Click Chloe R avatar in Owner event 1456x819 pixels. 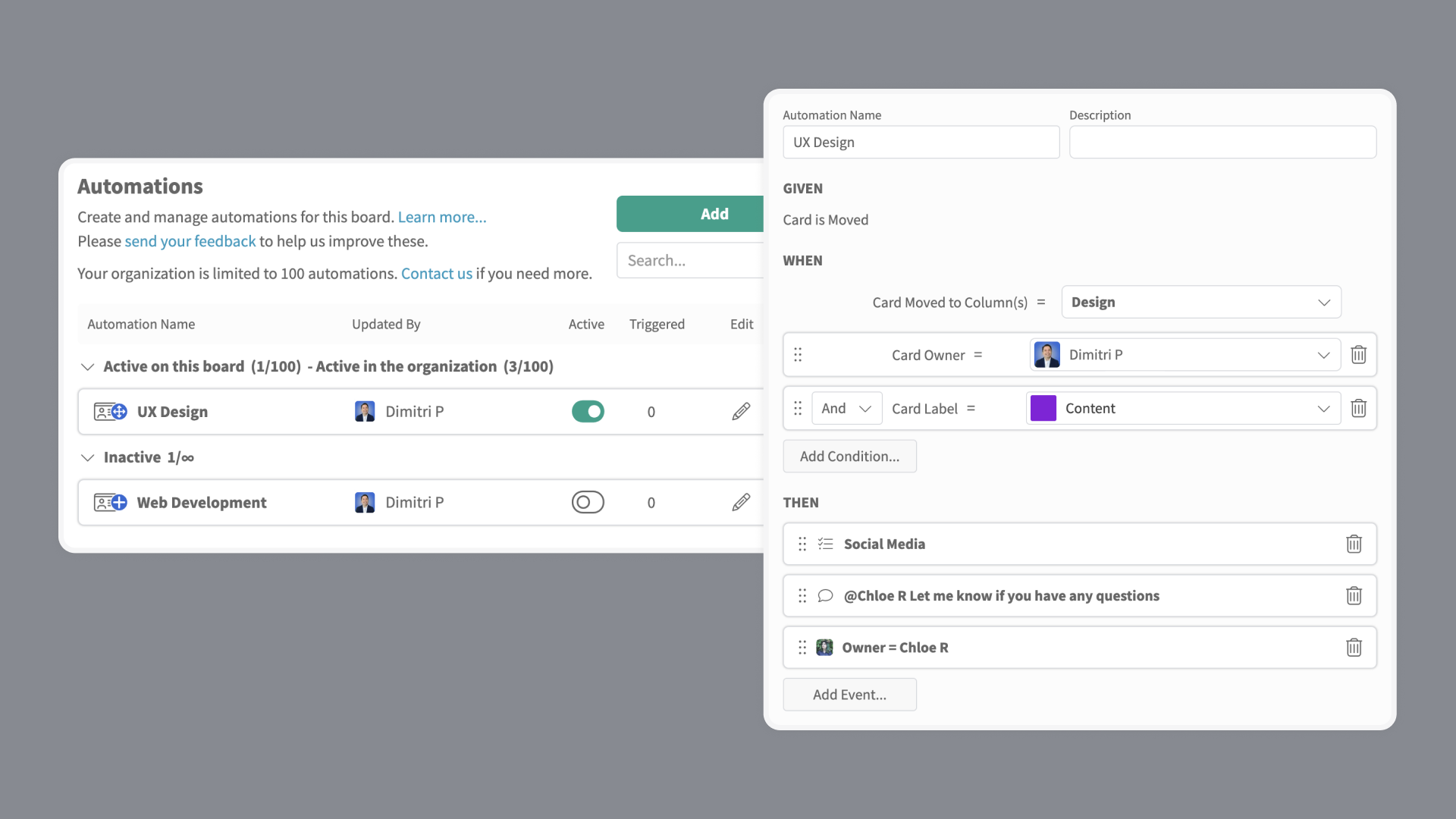[x=824, y=648]
